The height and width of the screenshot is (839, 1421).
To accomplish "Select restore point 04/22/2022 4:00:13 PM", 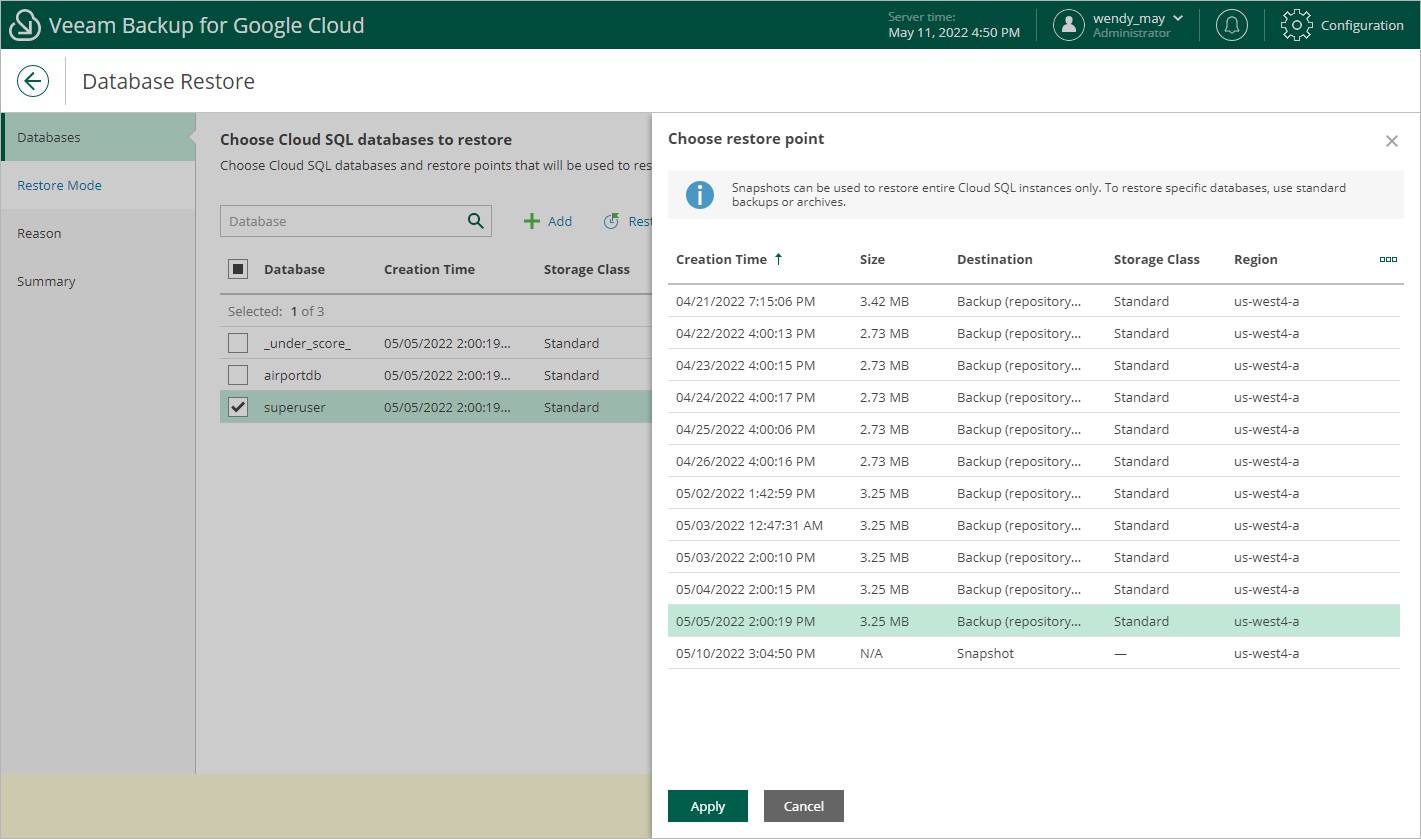I will tap(1034, 333).
